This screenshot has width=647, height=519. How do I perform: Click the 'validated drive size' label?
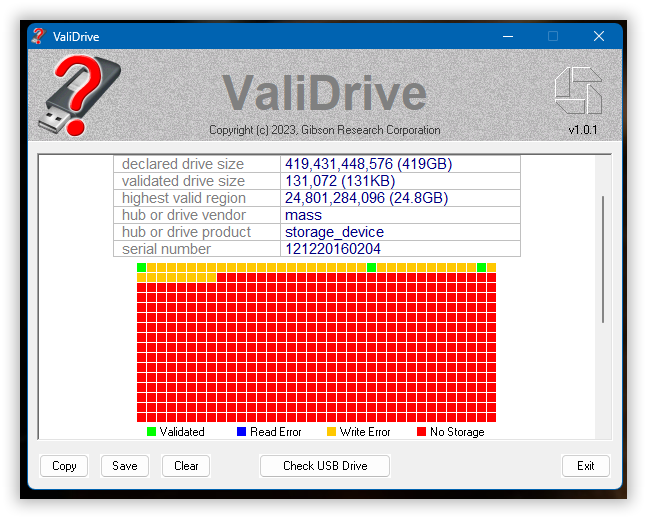coord(183,181)
